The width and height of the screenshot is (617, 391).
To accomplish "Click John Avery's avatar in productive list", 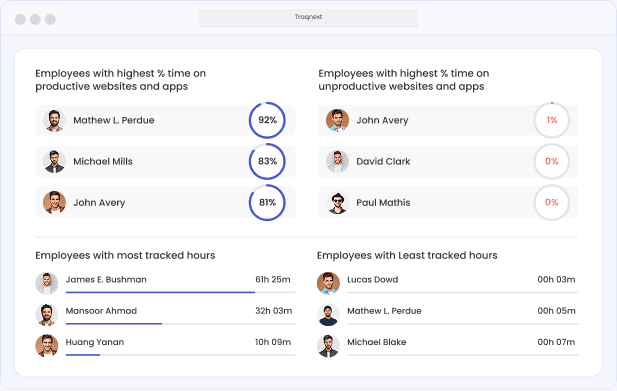I will [54, 203].
